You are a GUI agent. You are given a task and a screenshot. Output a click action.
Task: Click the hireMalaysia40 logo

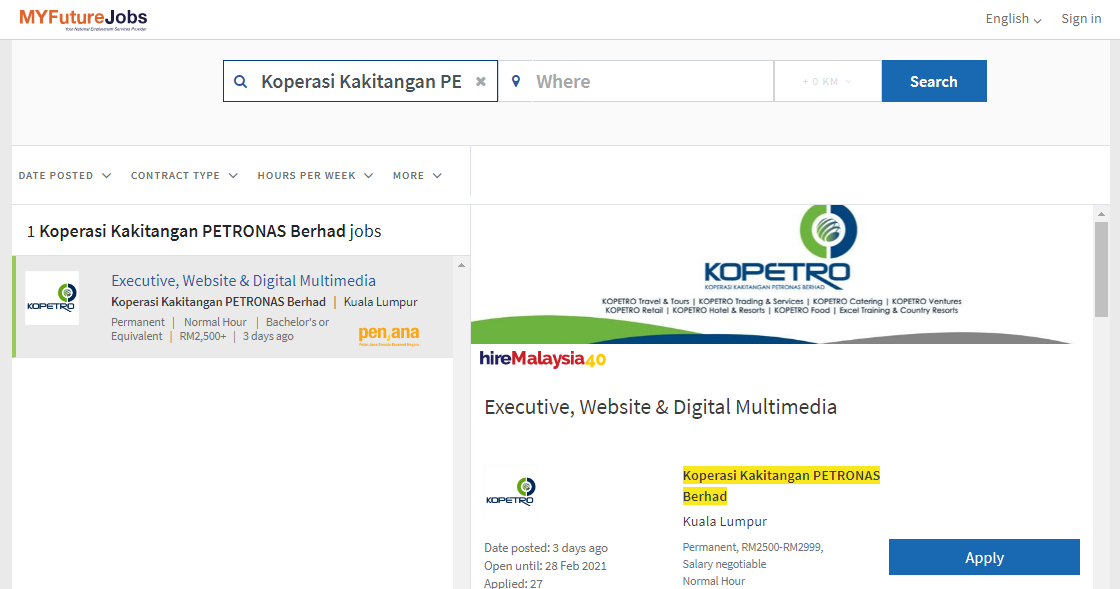[542, 359]
